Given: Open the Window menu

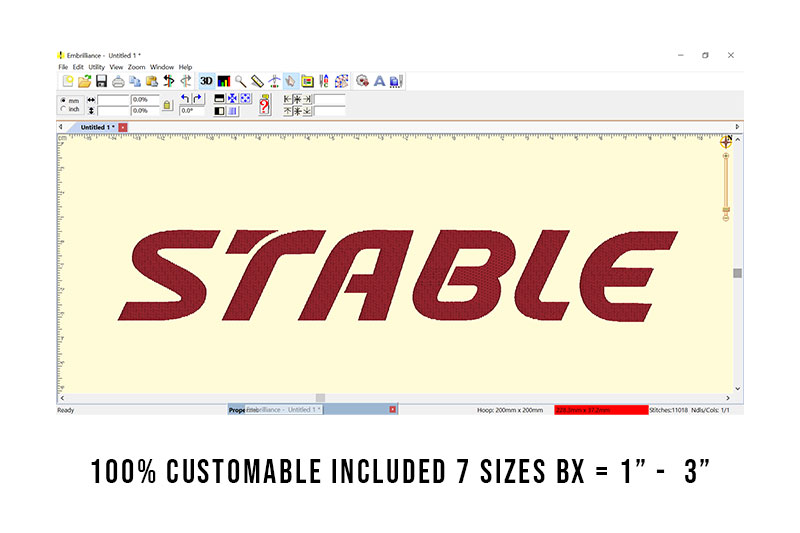Looking at the screenshot, I should [x=162, y=67].
